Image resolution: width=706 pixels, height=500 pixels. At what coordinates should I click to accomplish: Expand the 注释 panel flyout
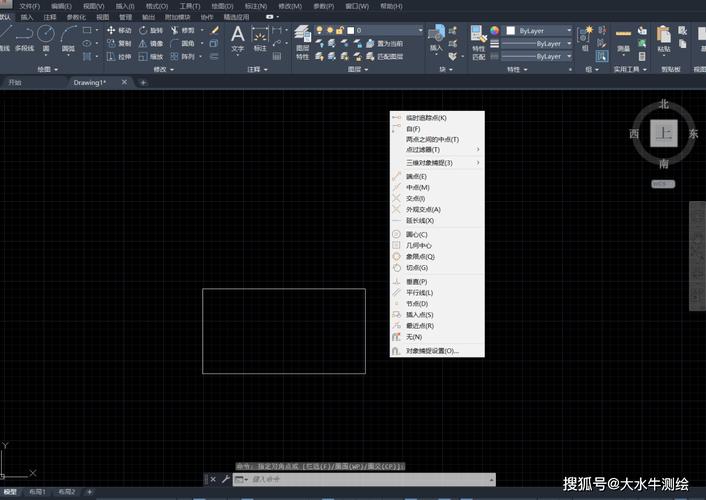[258, 69]
